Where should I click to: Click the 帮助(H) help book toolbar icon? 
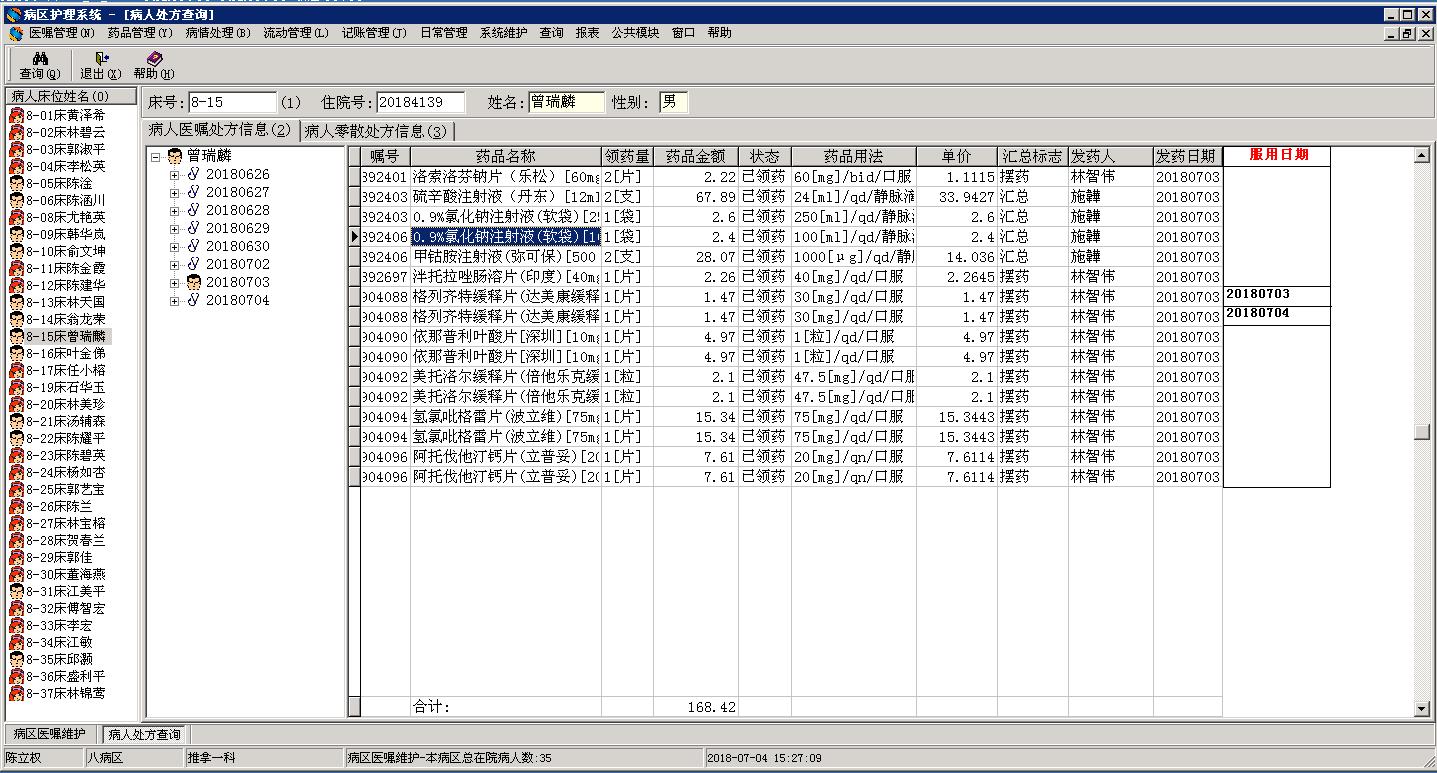(x=153, y=59)
